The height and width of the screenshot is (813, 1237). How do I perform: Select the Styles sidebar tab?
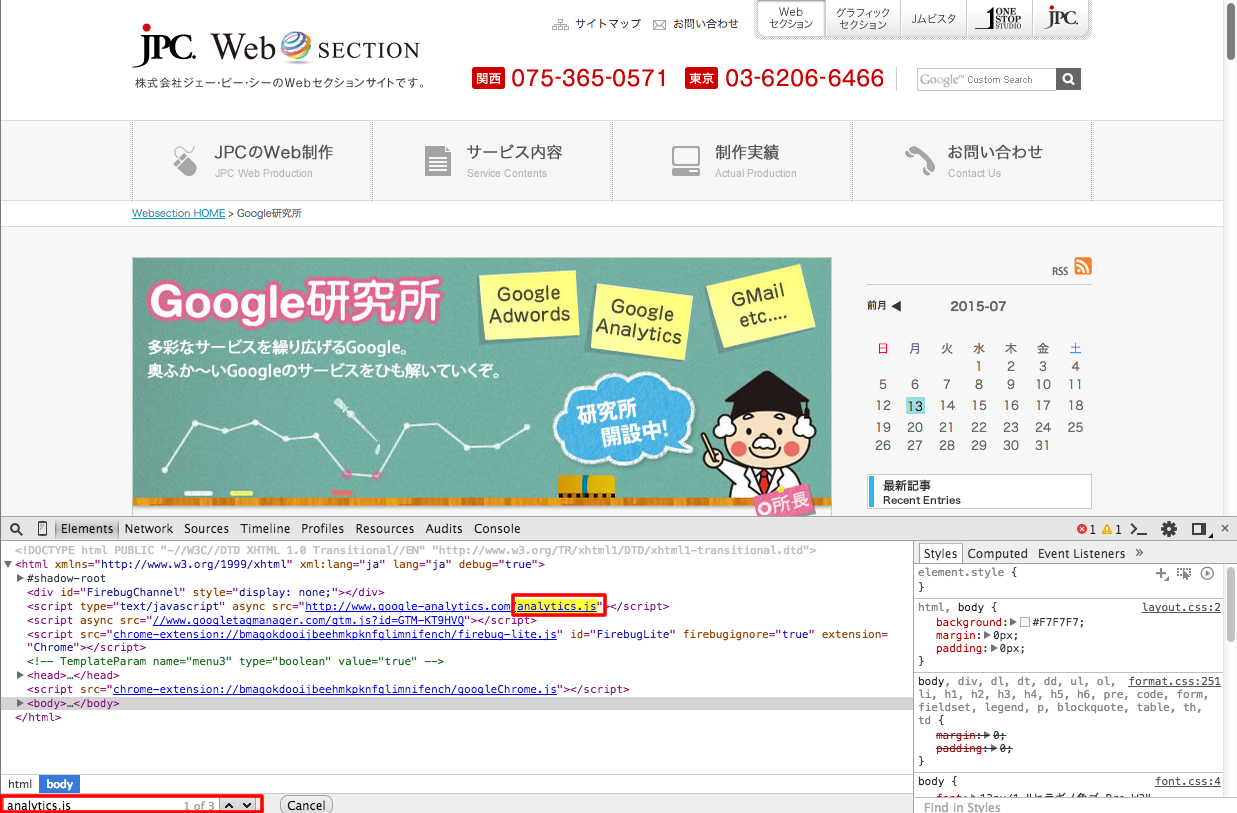coord(940,554)
